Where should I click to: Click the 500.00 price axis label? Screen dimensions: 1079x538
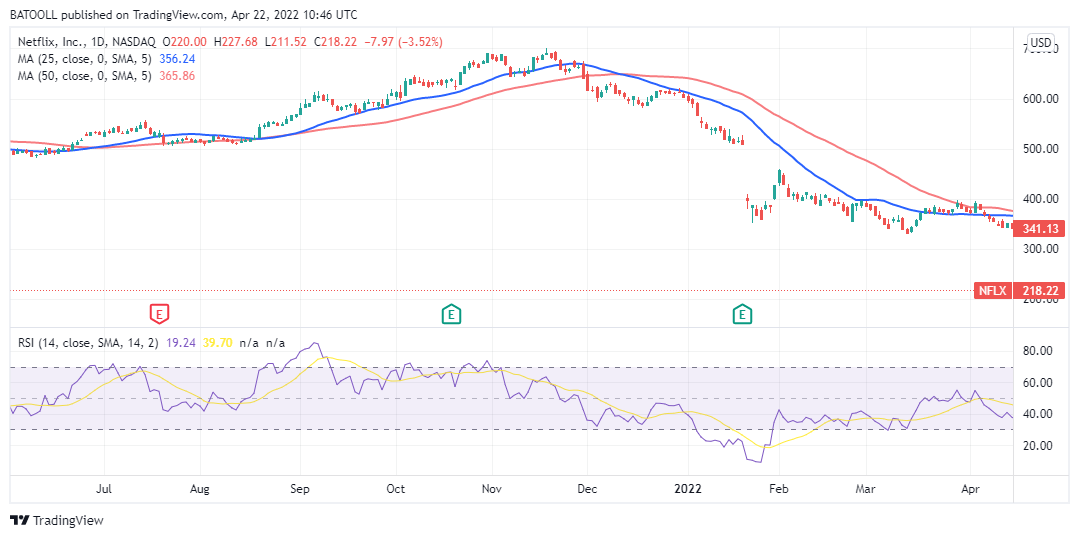click(x=1038, y=149)
